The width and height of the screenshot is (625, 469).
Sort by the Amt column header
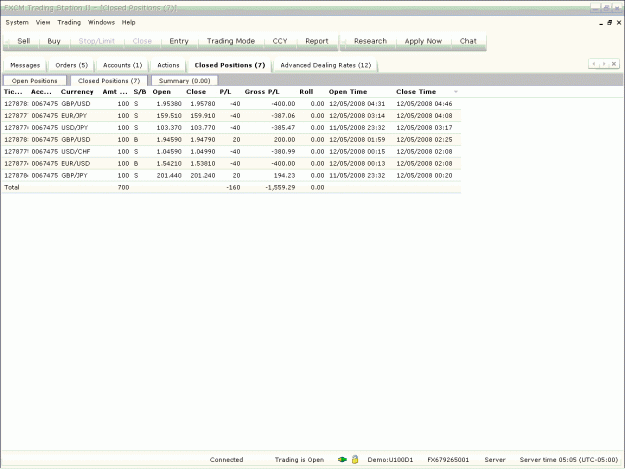point(115,92)
